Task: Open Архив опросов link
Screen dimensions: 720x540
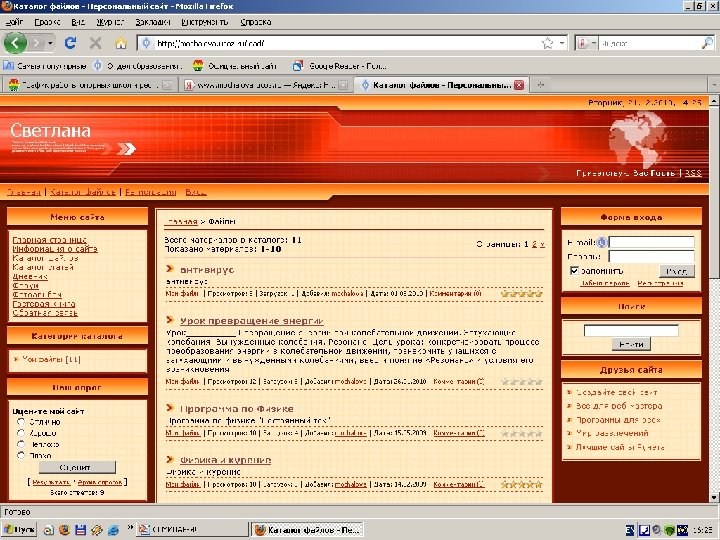Action: (100, 483)
